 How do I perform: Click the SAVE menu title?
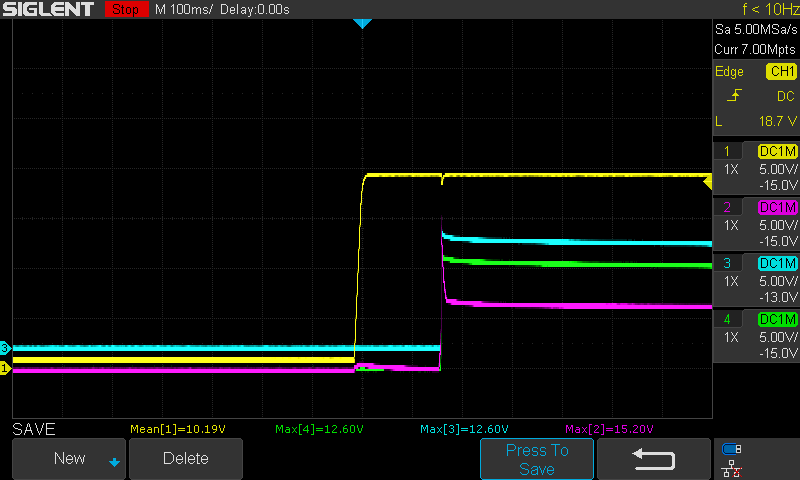coord(34,429)
